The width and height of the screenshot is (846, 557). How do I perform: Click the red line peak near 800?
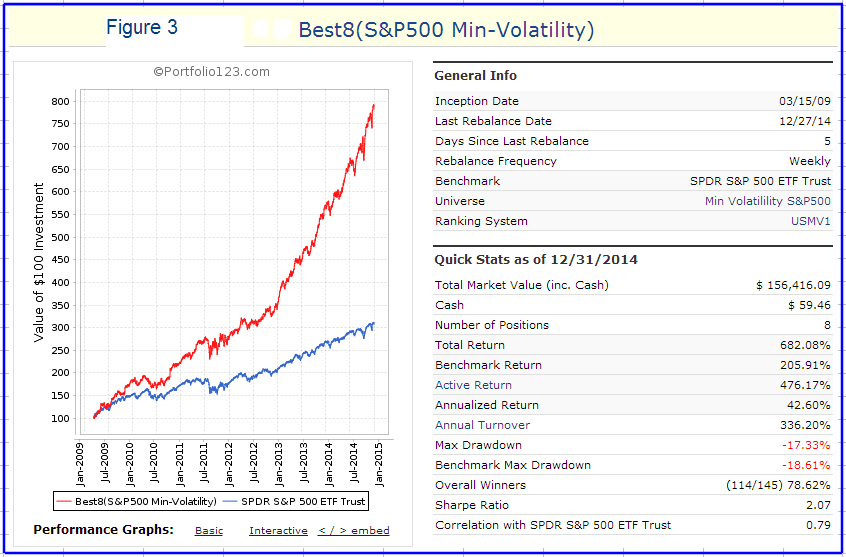point(373,104)
